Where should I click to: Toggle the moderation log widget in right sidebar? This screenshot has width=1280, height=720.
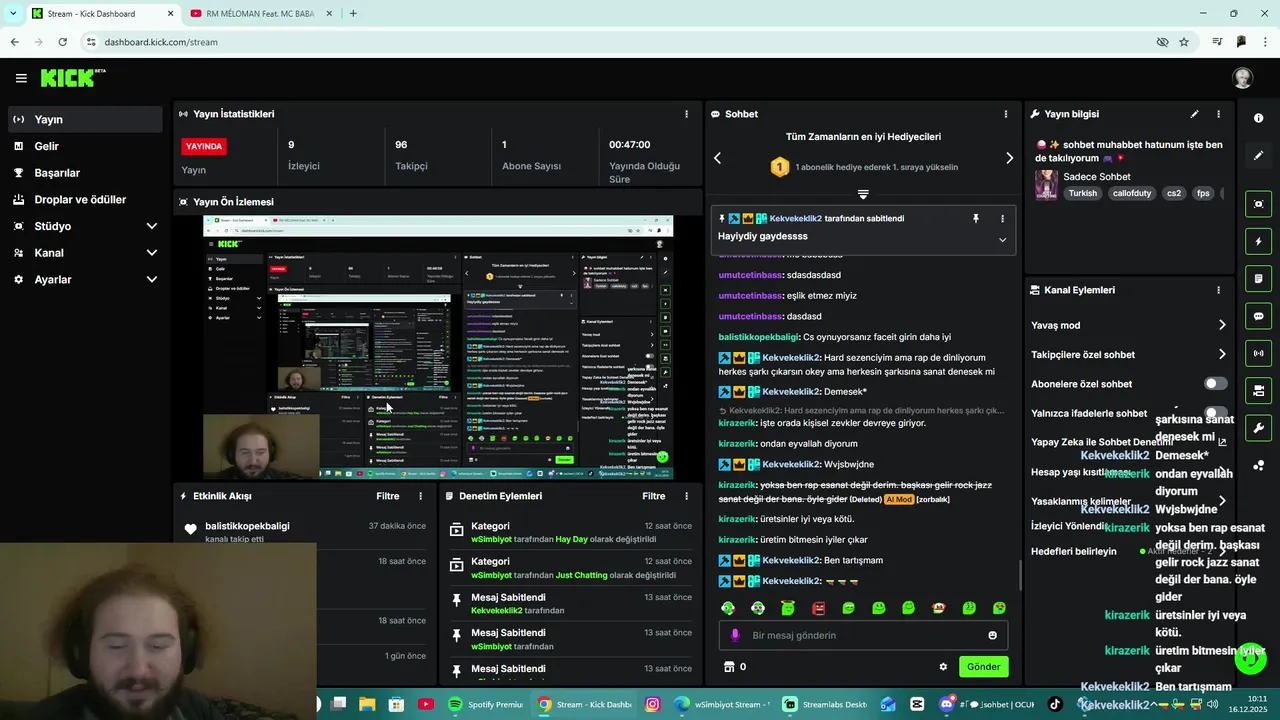pos(1258,390)
